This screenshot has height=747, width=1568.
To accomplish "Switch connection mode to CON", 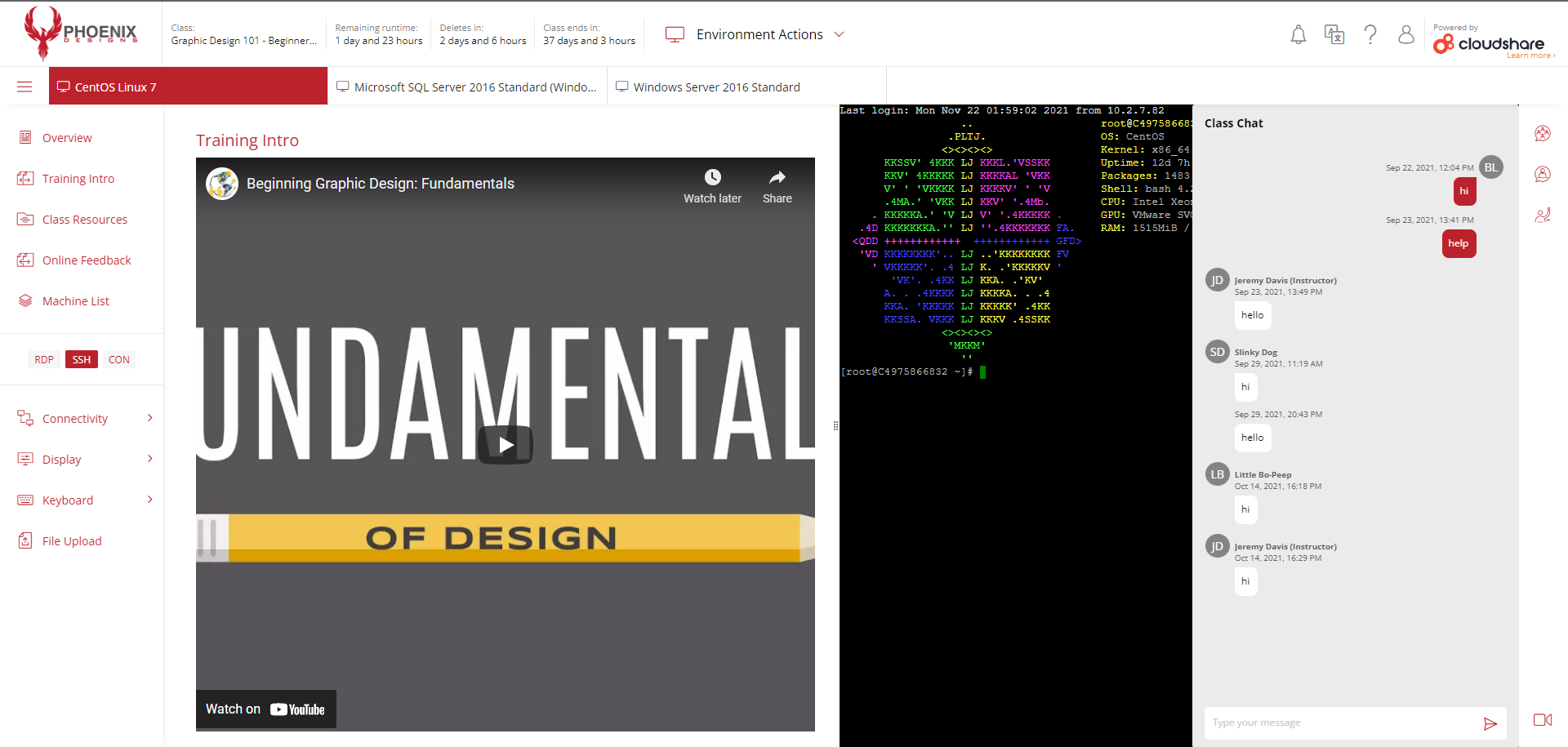I will coord(119,360).
